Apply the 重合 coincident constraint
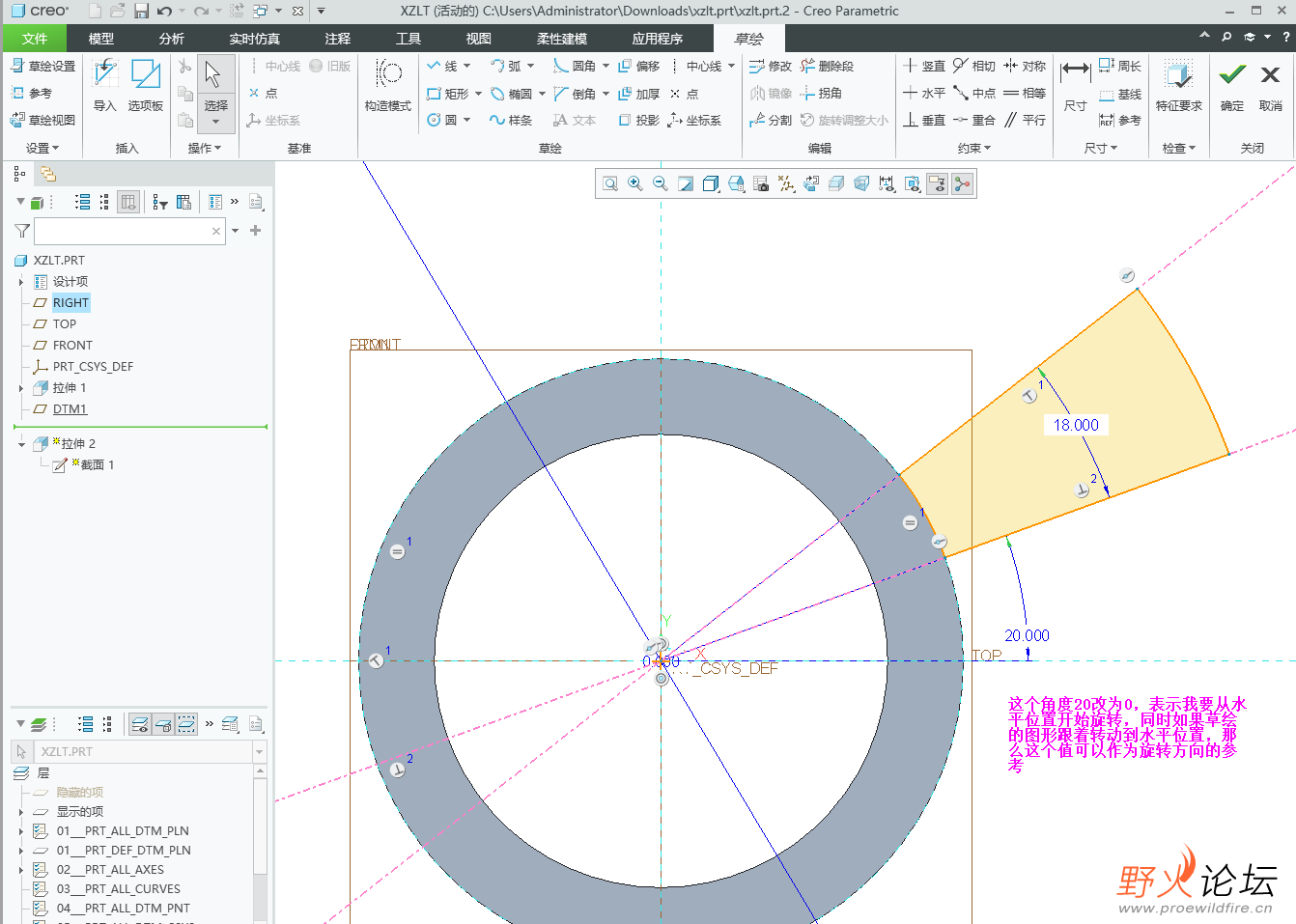This screenshot has height=924, width=1296. (974, 120)
